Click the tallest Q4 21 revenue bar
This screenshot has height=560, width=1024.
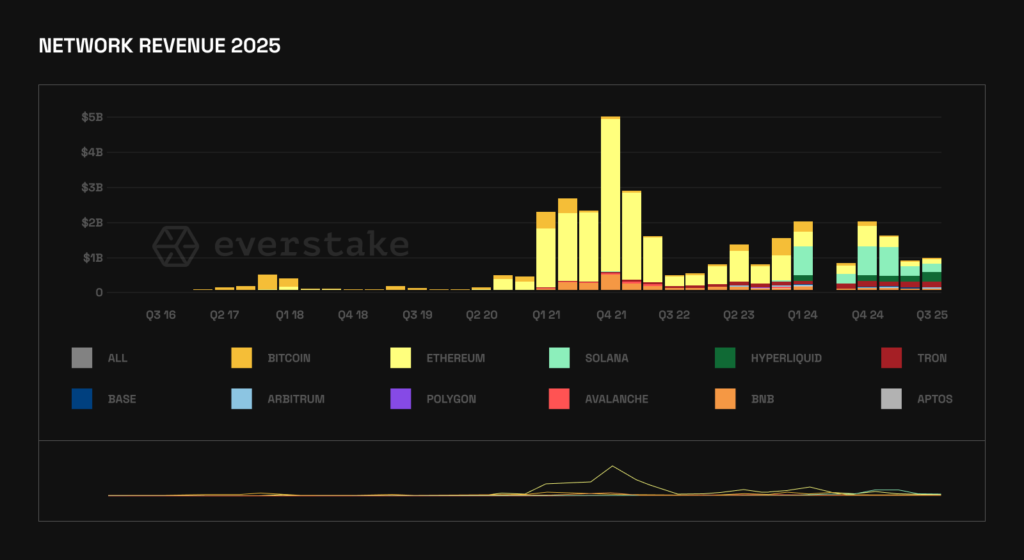610,200
